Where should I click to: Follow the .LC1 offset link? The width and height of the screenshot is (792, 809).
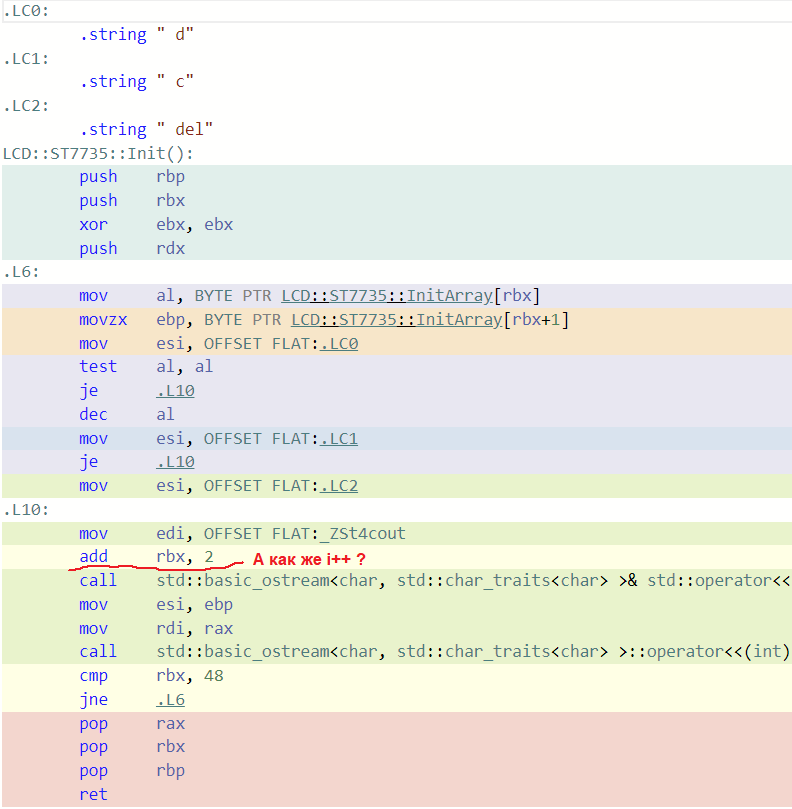tap(338, 439)
